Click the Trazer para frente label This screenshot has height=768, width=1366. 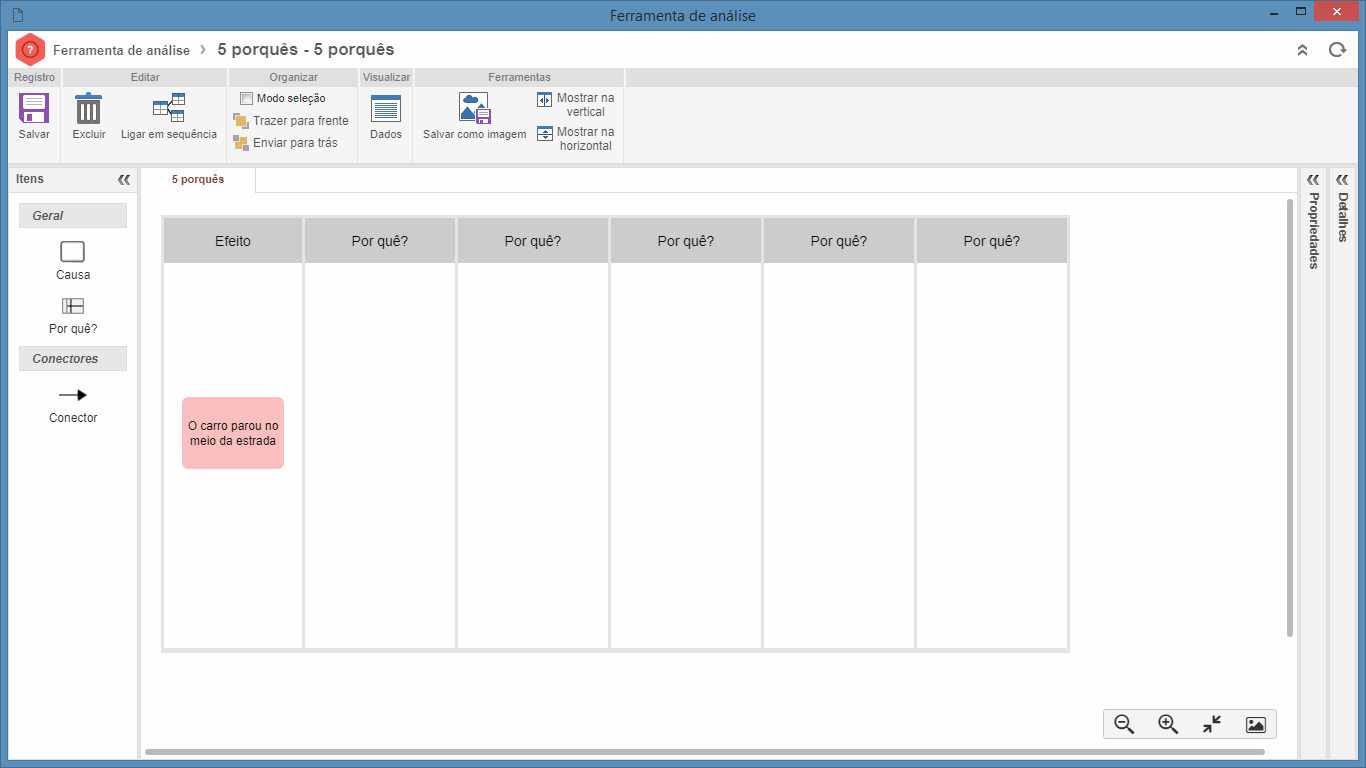coord(301,121)
